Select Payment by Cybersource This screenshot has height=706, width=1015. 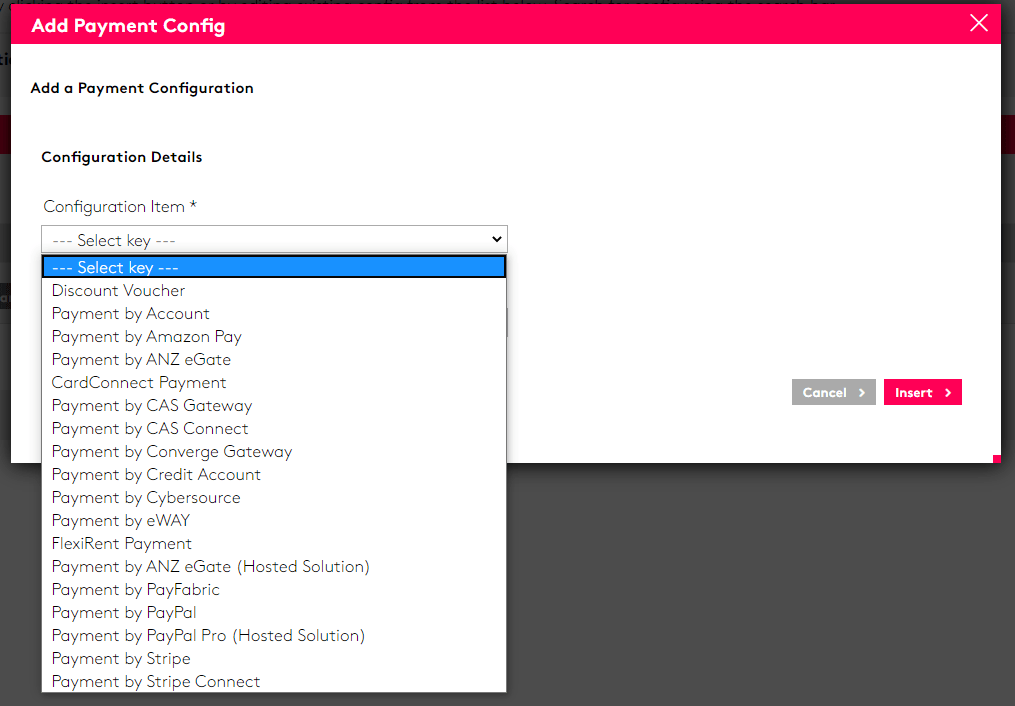274,497
